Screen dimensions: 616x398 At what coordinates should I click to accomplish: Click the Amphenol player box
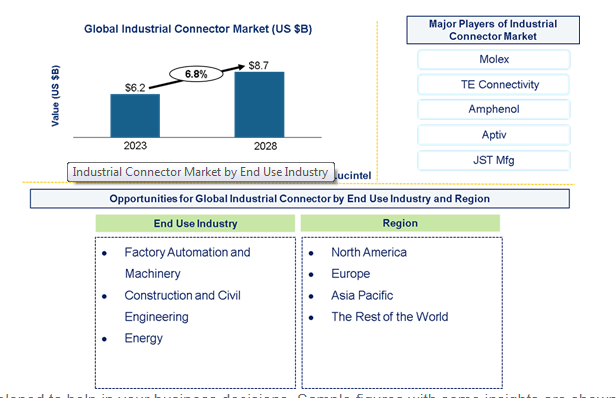(x=494, y=109)
